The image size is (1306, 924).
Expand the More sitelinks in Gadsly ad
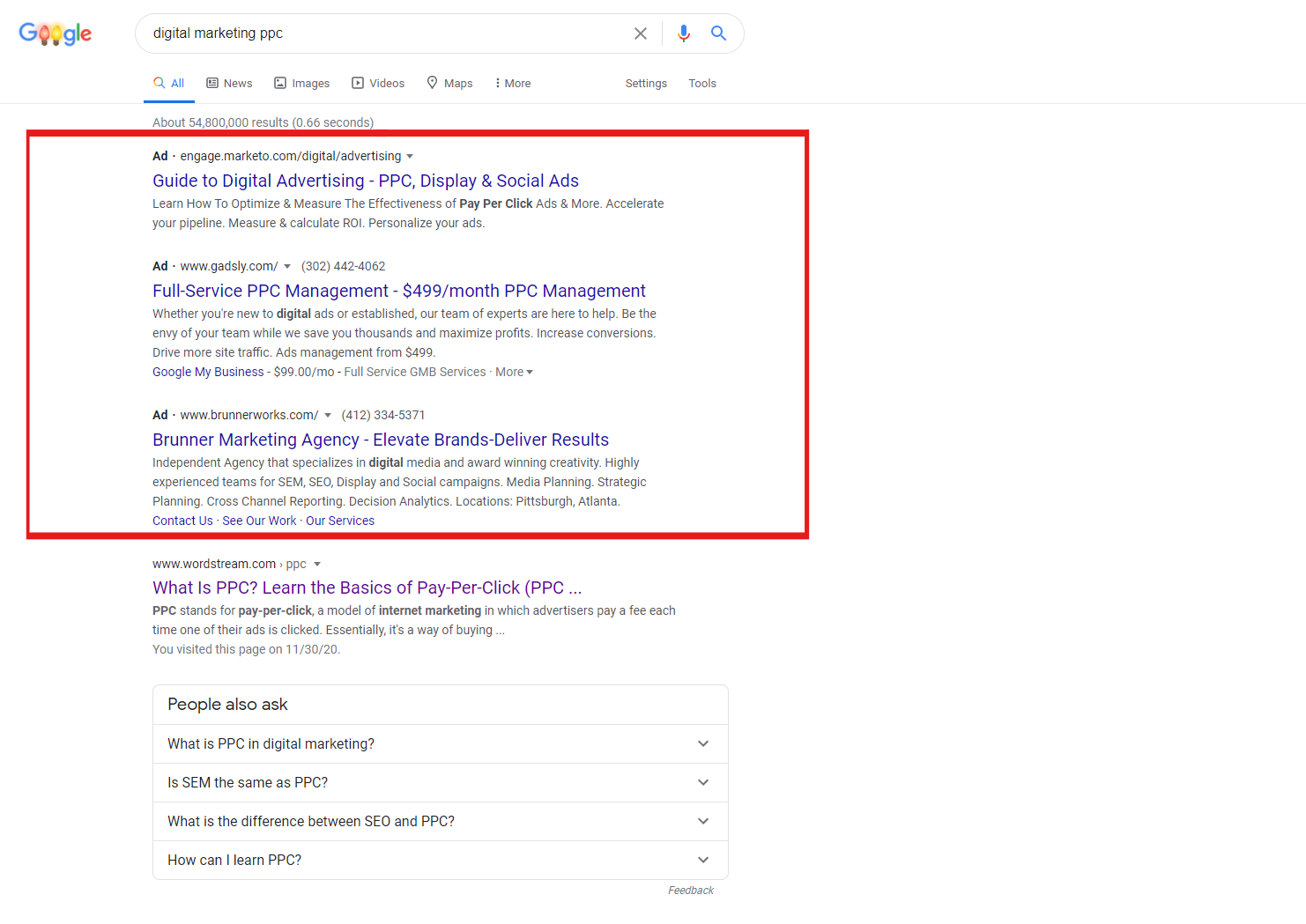click(x=515, y=372)
